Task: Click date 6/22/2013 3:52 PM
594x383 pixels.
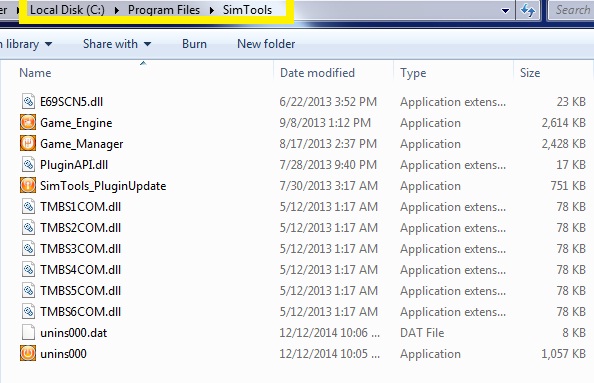Action: 328,102
